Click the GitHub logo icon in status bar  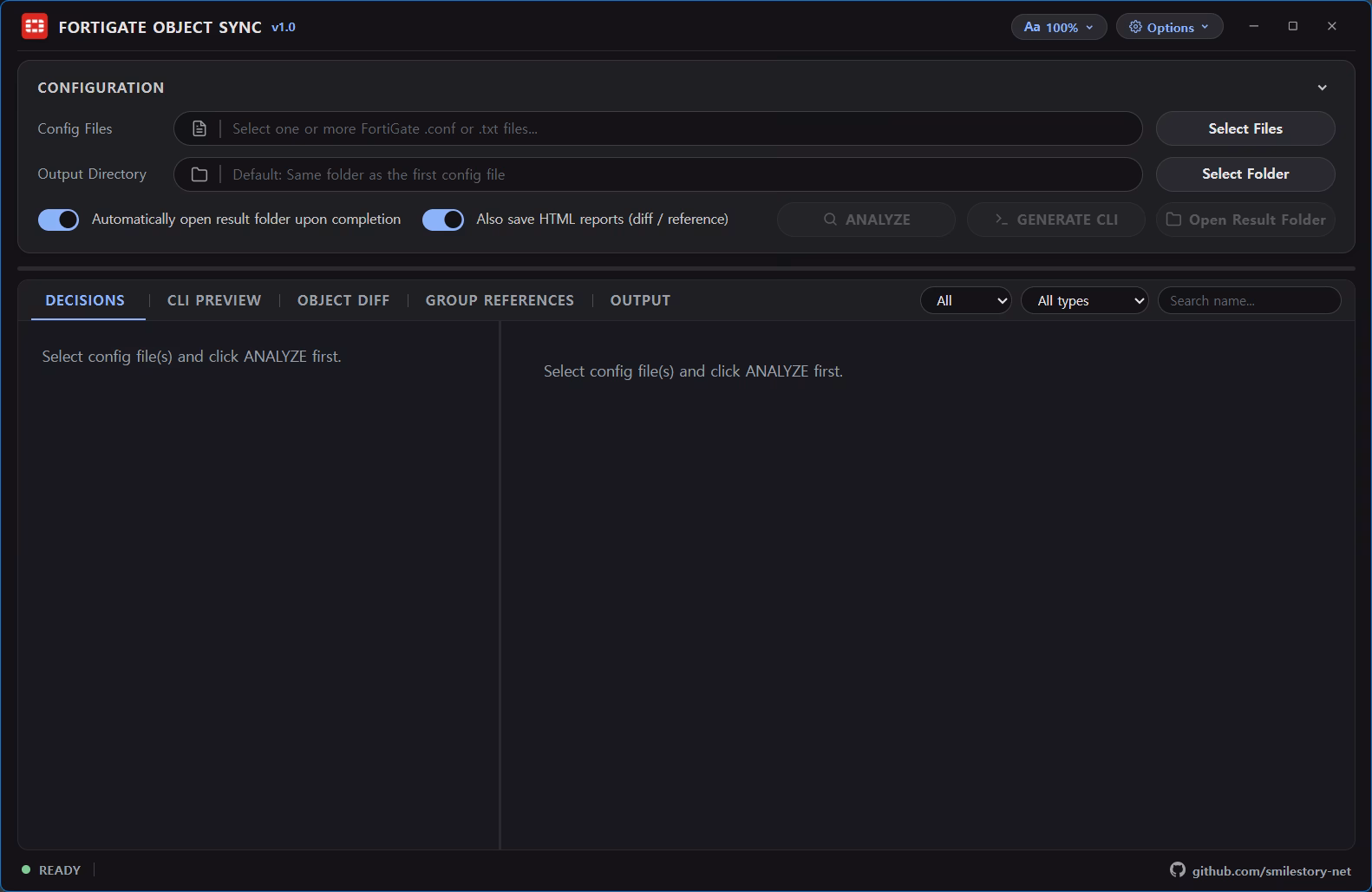[x=1178, y=869]
